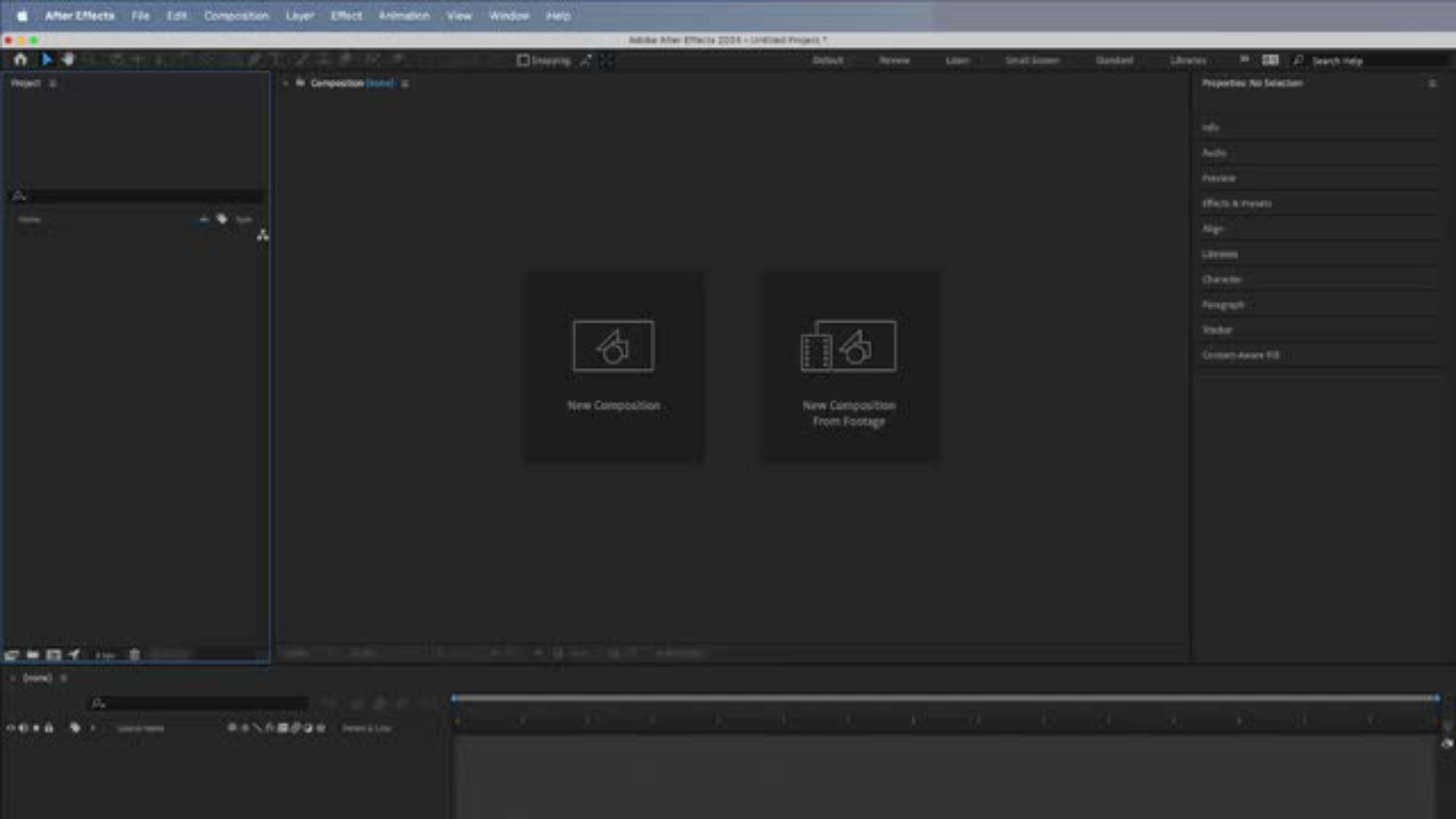Open the Animation menu
Image resolution: width=1456 pixels, height=819 pixels.
(403, 16)
